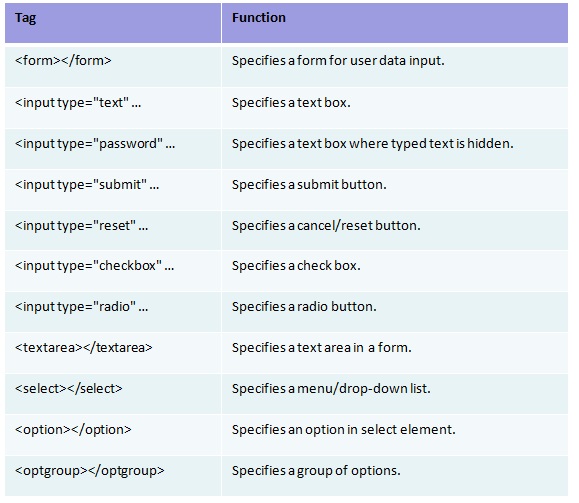The height and width of the screenshot is (503, 579).
Task: Click 'Specifies an option in select element'
Action: pos(343,430)
